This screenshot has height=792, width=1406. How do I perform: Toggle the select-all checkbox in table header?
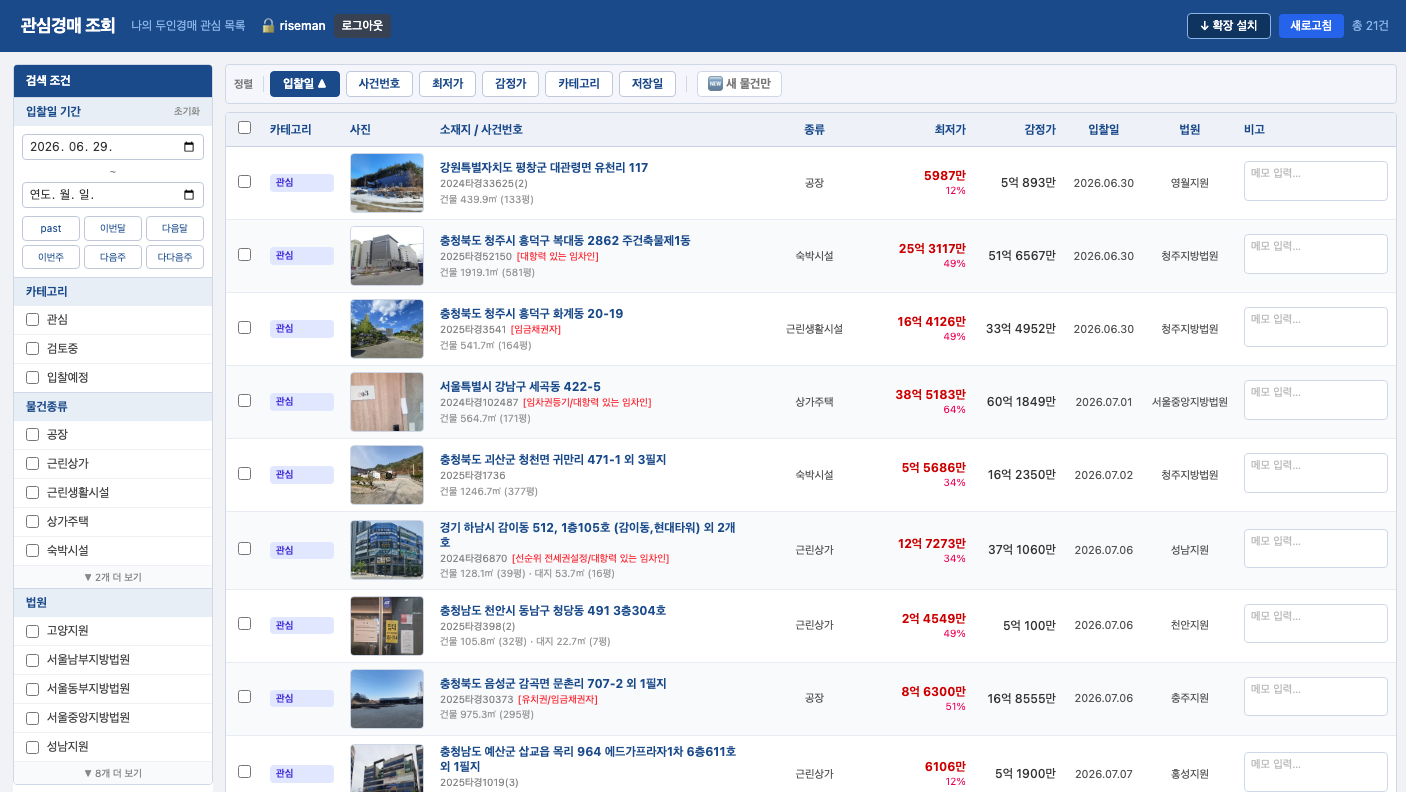pos(244,128)
